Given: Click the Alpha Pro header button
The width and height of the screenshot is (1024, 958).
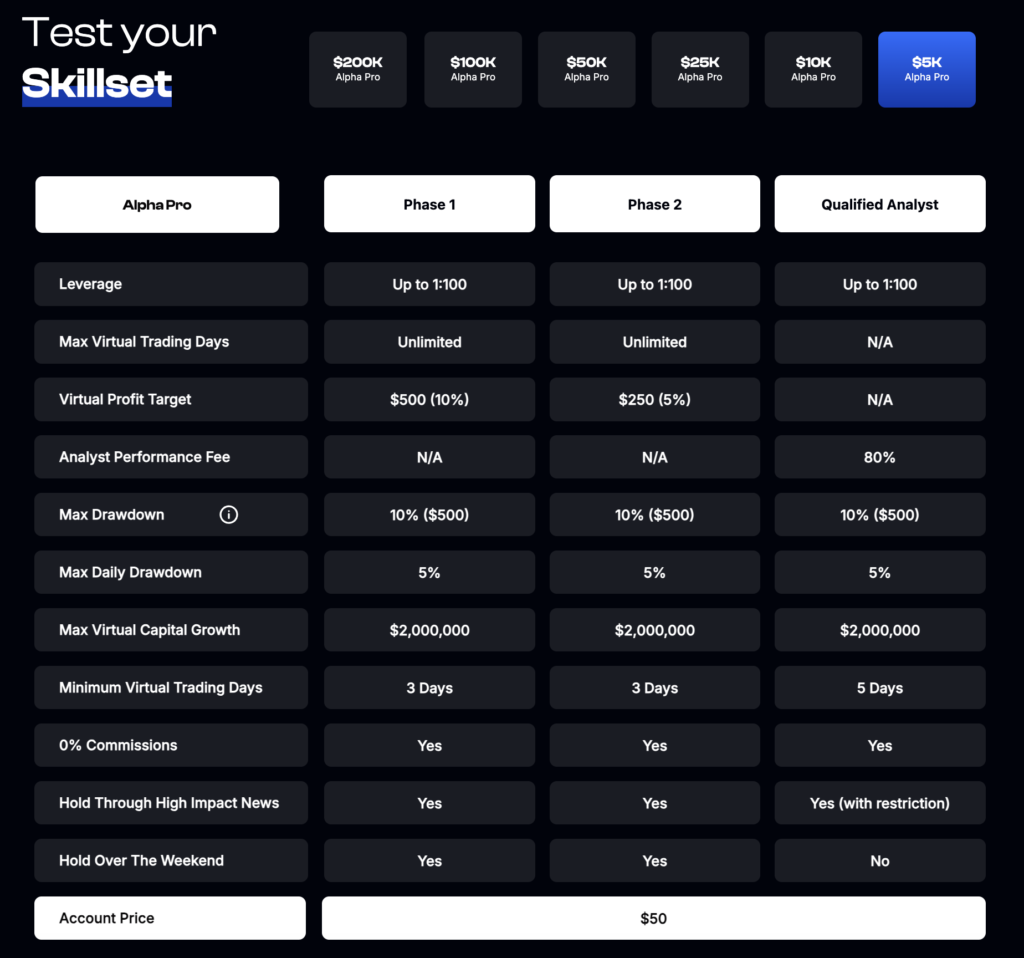Looking at the screenshot, I should coord(157,205).
